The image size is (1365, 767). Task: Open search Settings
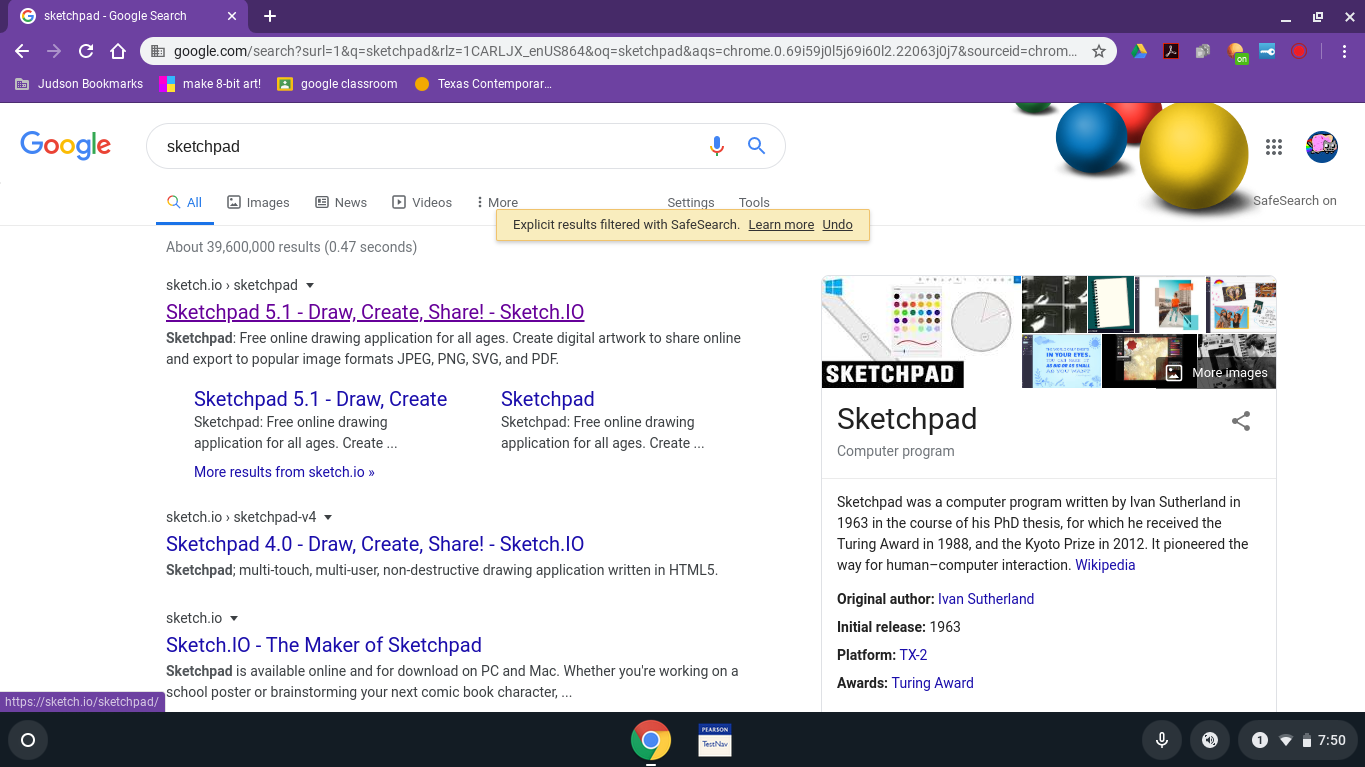(x=691, y=202)
